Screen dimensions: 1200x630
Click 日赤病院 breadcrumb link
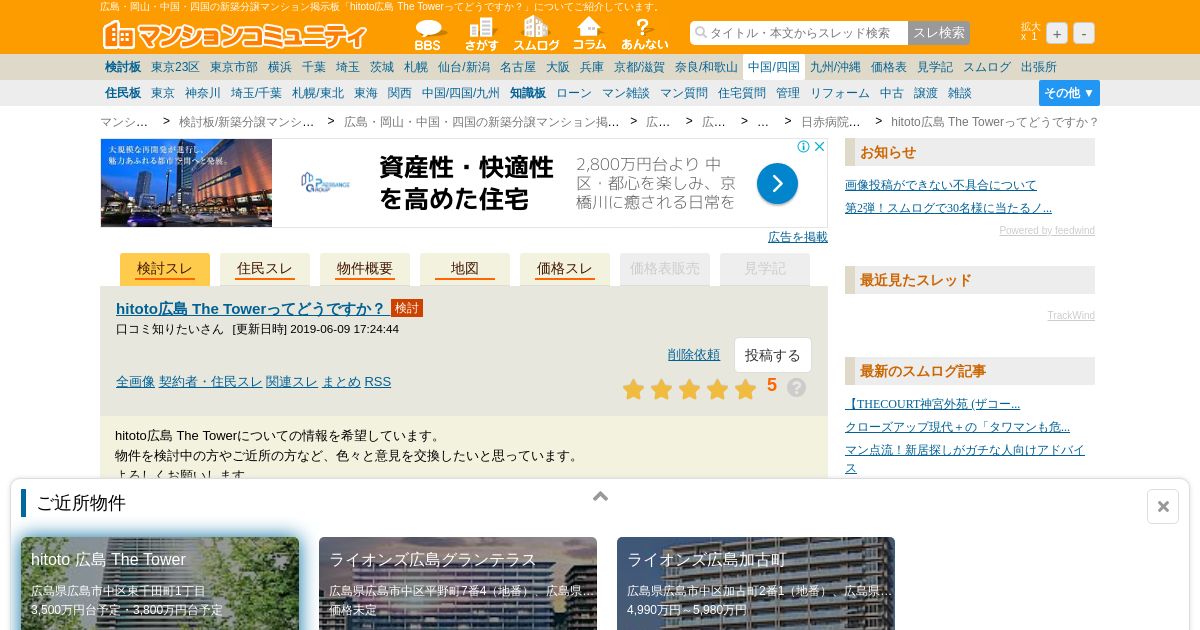(830, 122)
